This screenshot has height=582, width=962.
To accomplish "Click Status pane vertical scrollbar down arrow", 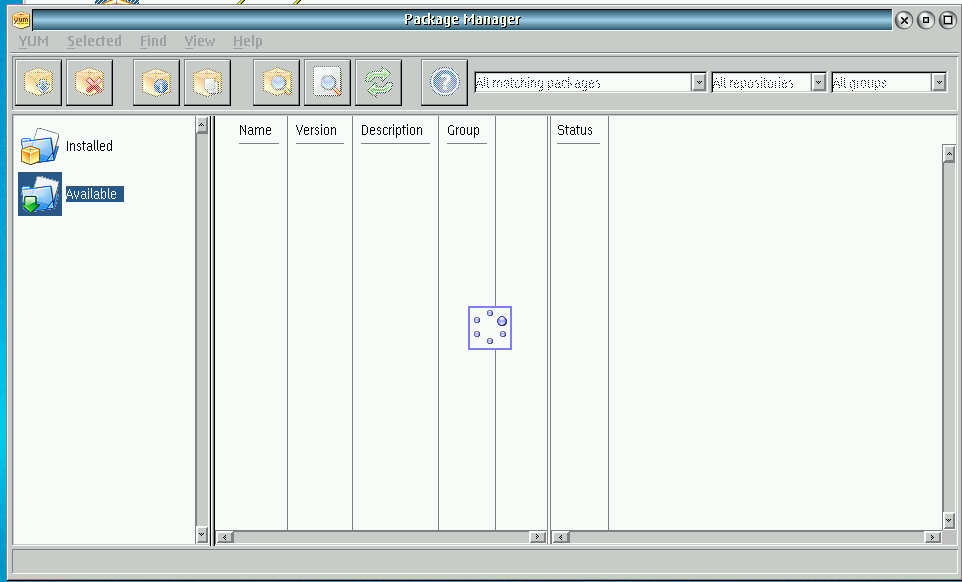I will pyautogui.click(x=949, y=521).
